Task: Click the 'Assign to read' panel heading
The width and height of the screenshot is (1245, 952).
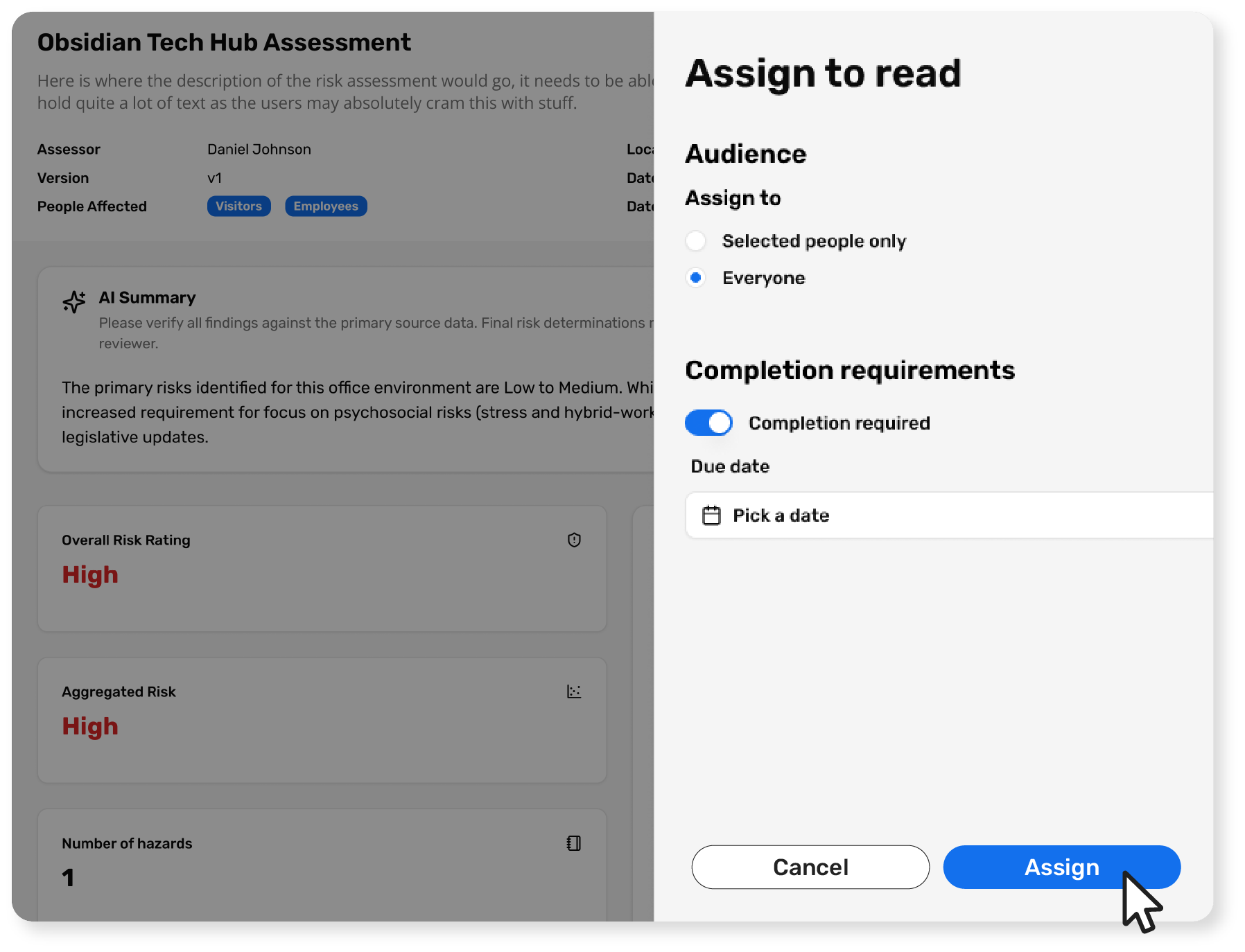Action: [824, 73]
